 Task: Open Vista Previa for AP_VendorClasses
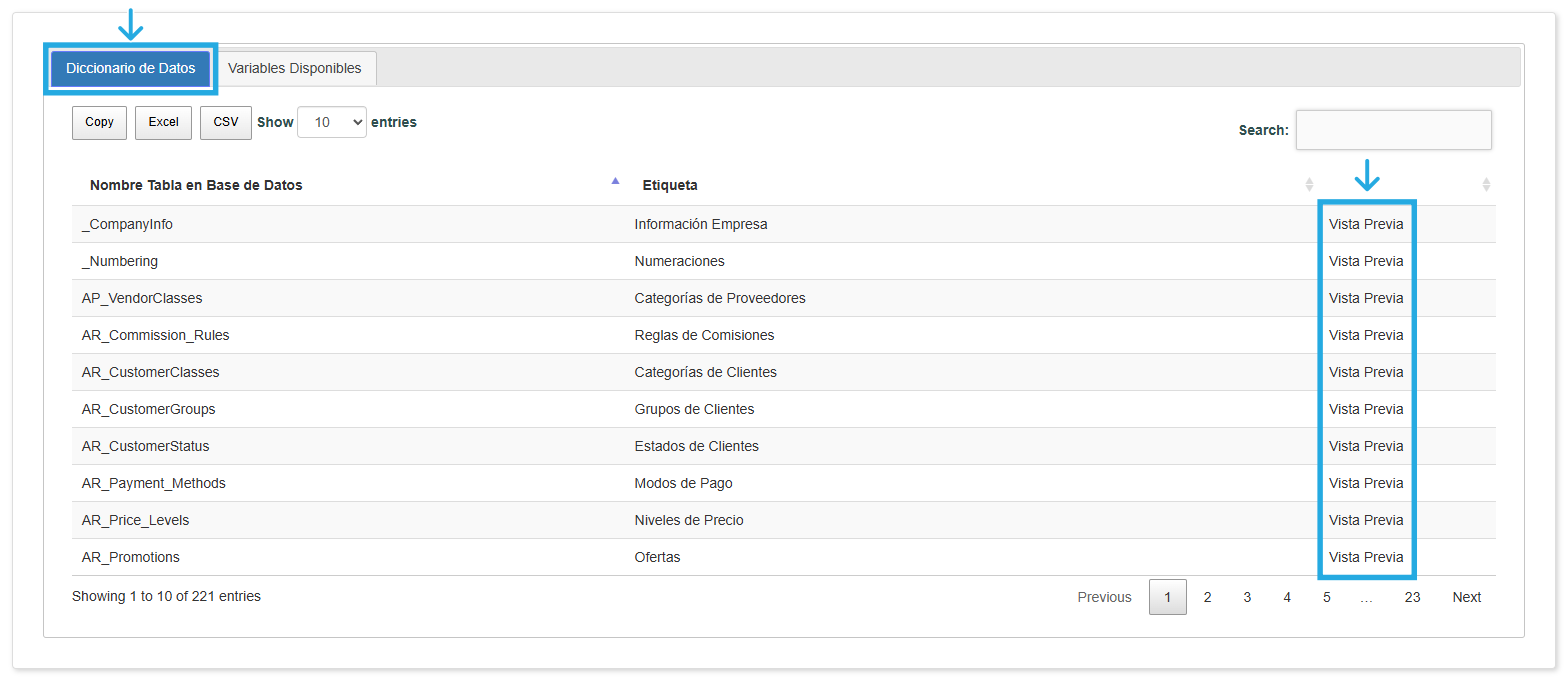pos(1365,298)
